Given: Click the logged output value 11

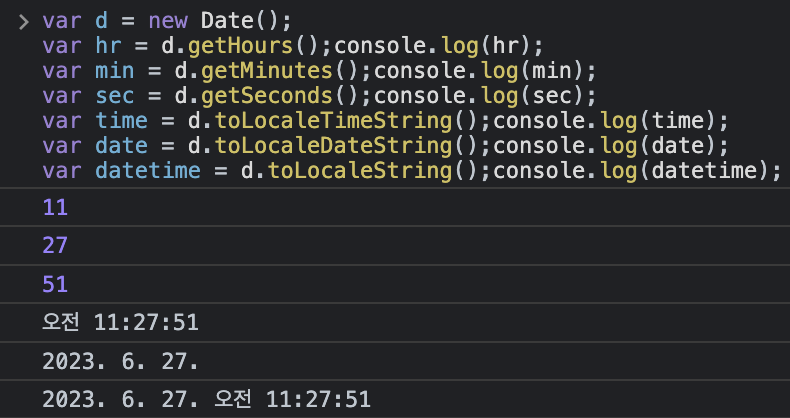Looking at the screenshot, I should [55, 207].
